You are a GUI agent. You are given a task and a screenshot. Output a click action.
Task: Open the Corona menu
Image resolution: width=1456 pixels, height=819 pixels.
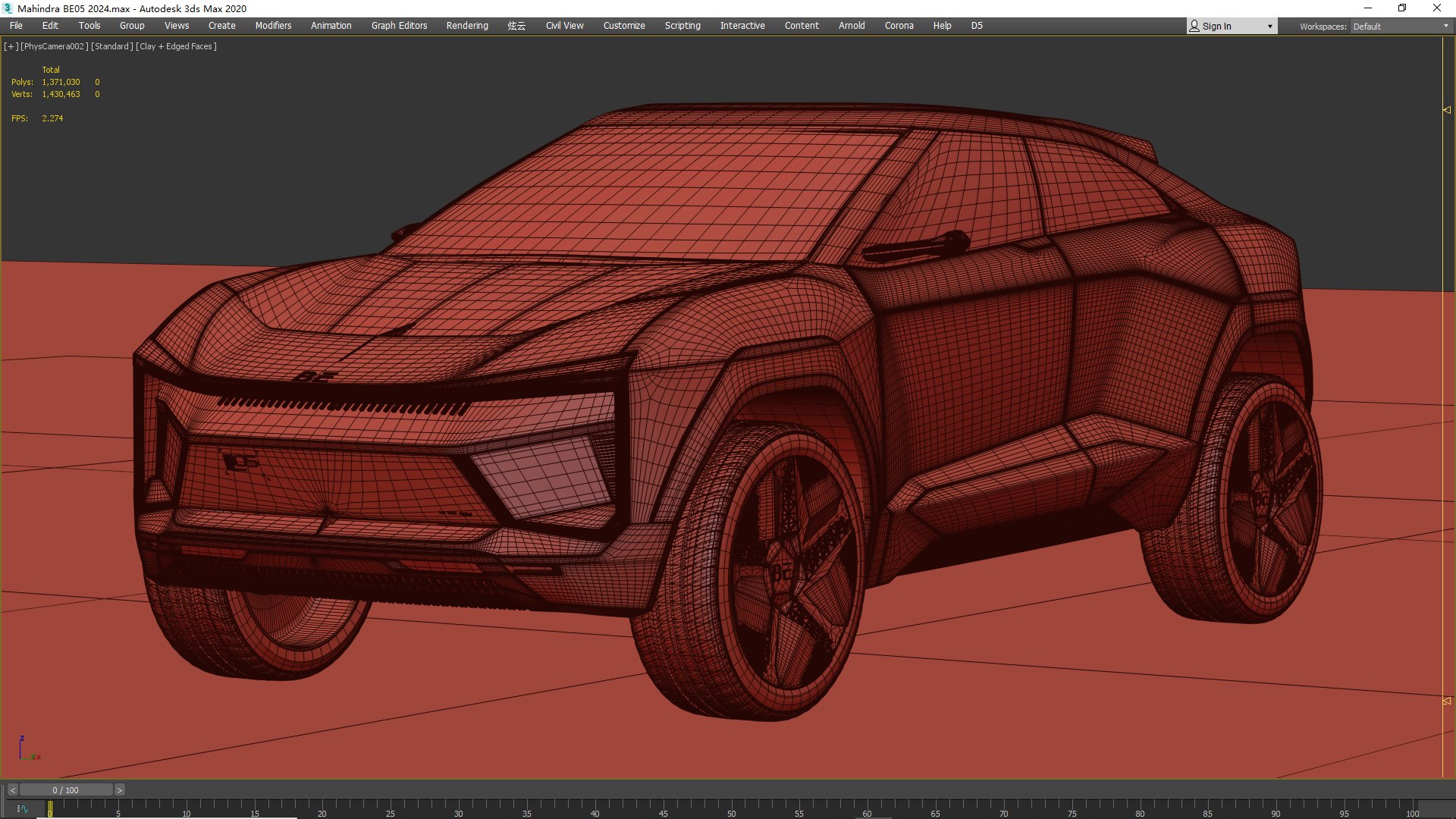coord(899,26)
